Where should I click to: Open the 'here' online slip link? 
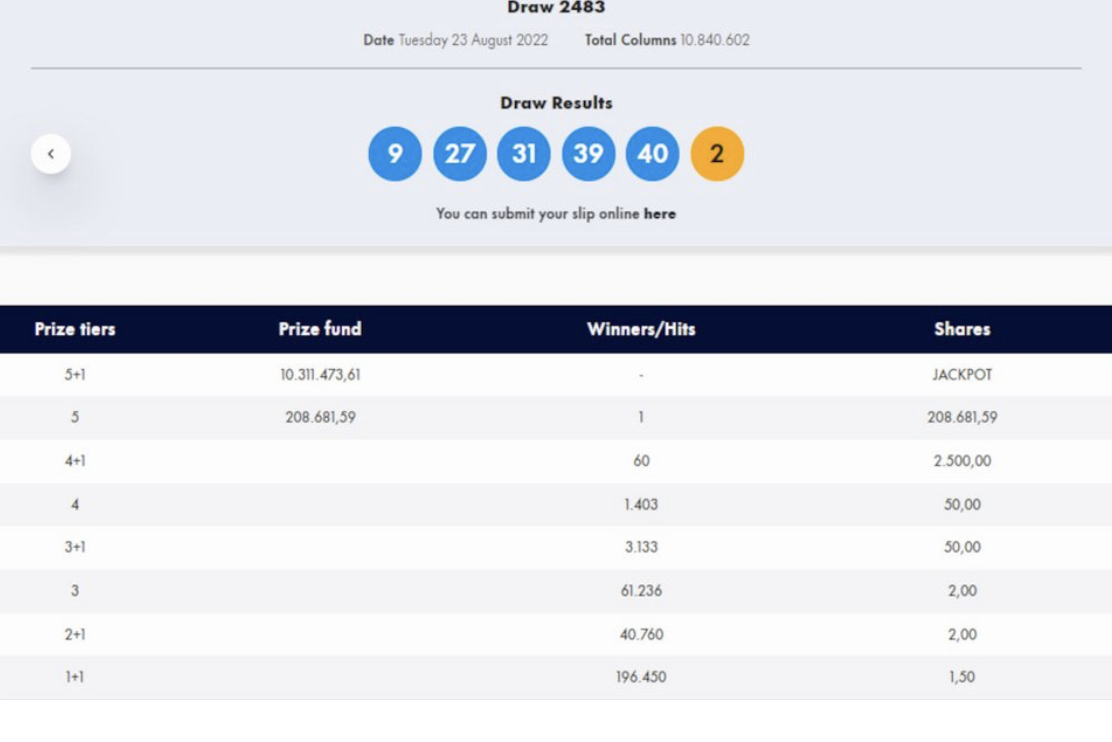659,214
